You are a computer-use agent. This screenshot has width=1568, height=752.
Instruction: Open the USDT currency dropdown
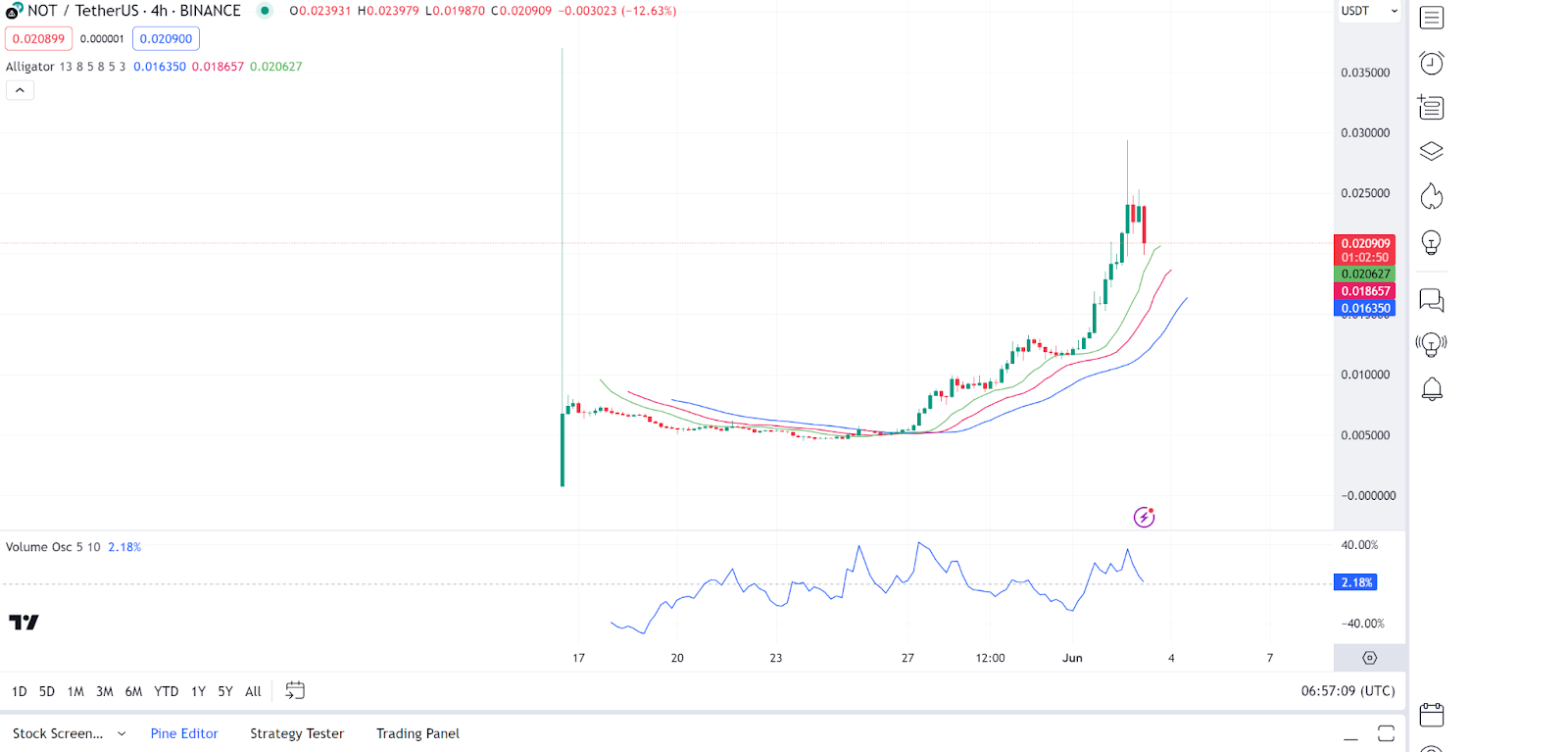pos(1369,11)
